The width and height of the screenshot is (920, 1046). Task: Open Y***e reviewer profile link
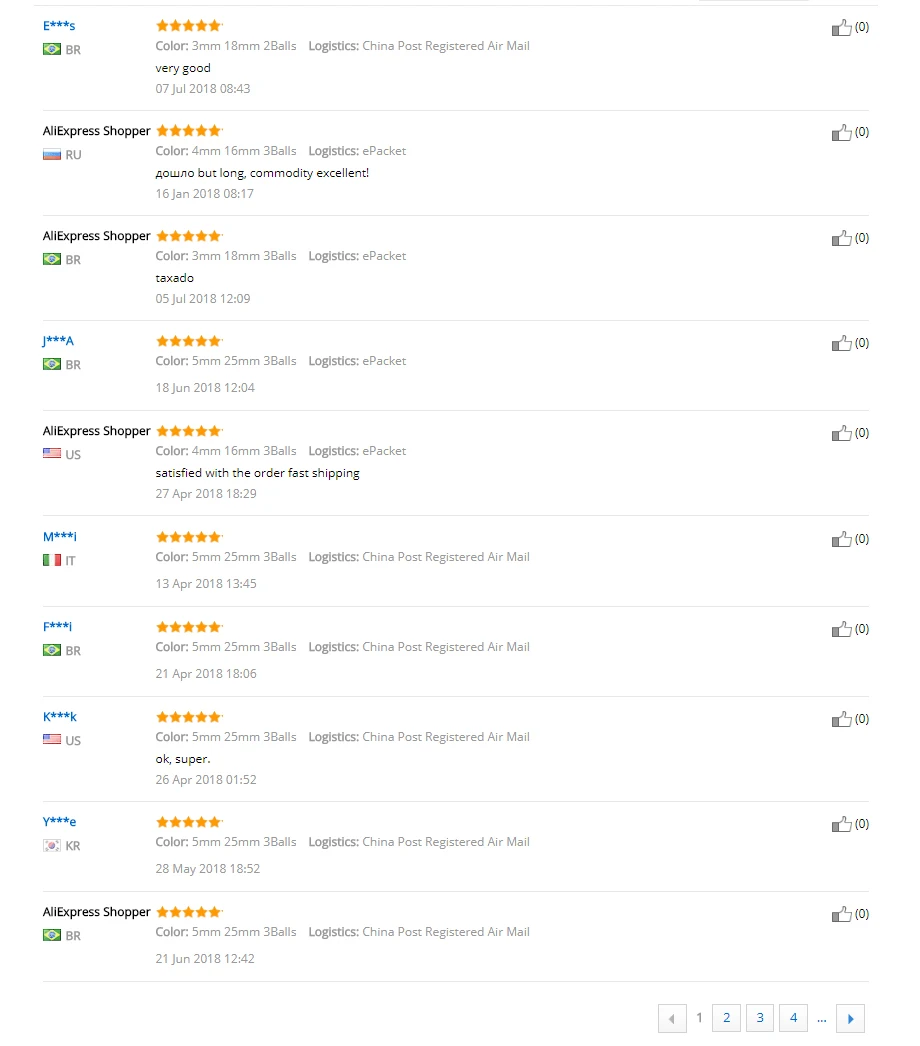tap(60, 821)
